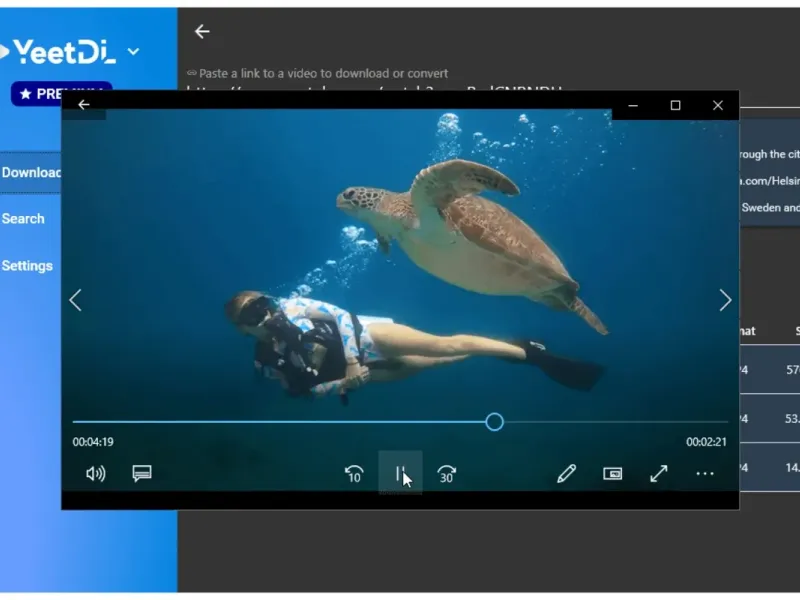
Task: Go to the next item using right chevron
Action: [726, 300]
